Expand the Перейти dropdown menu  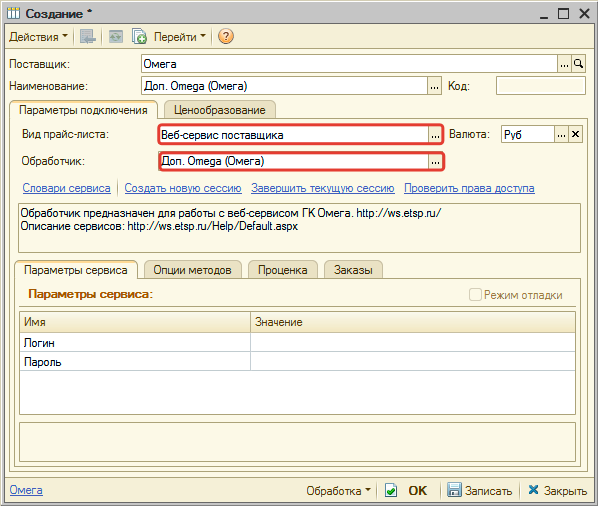(180, 37)
